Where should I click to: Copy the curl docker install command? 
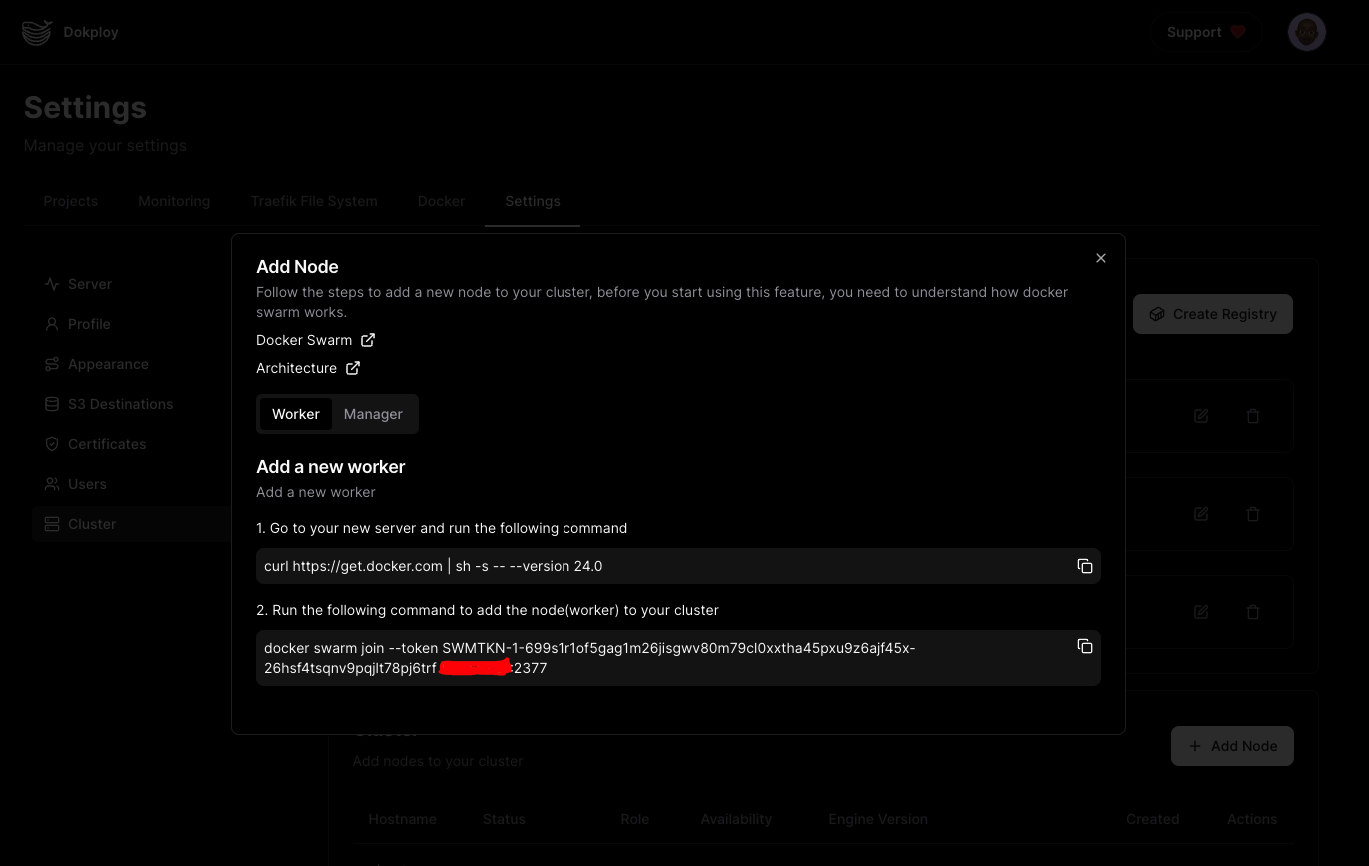pyautogui.click(x=1084, y=566)
